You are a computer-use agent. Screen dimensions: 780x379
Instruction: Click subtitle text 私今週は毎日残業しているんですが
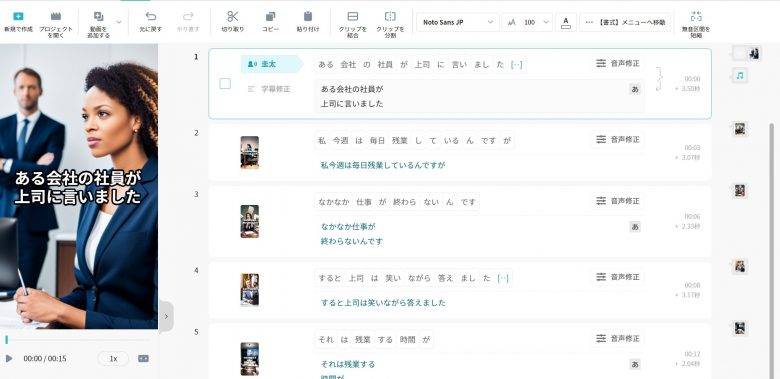tap(383, 165)
